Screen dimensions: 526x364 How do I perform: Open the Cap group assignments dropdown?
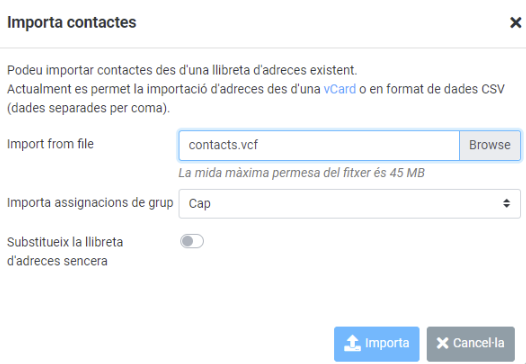click(x=350, y=204)
